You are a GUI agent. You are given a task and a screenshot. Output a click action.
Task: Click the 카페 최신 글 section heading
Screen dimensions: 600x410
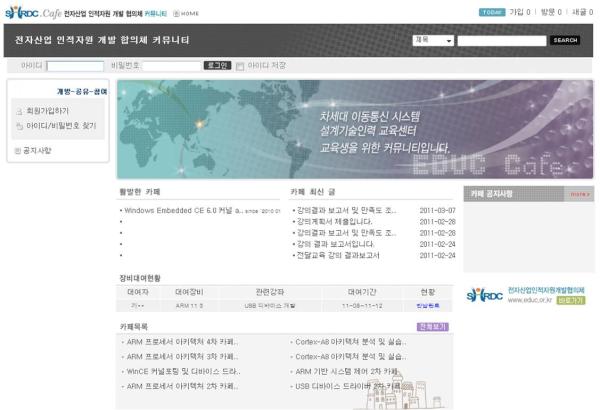(313, 192)
